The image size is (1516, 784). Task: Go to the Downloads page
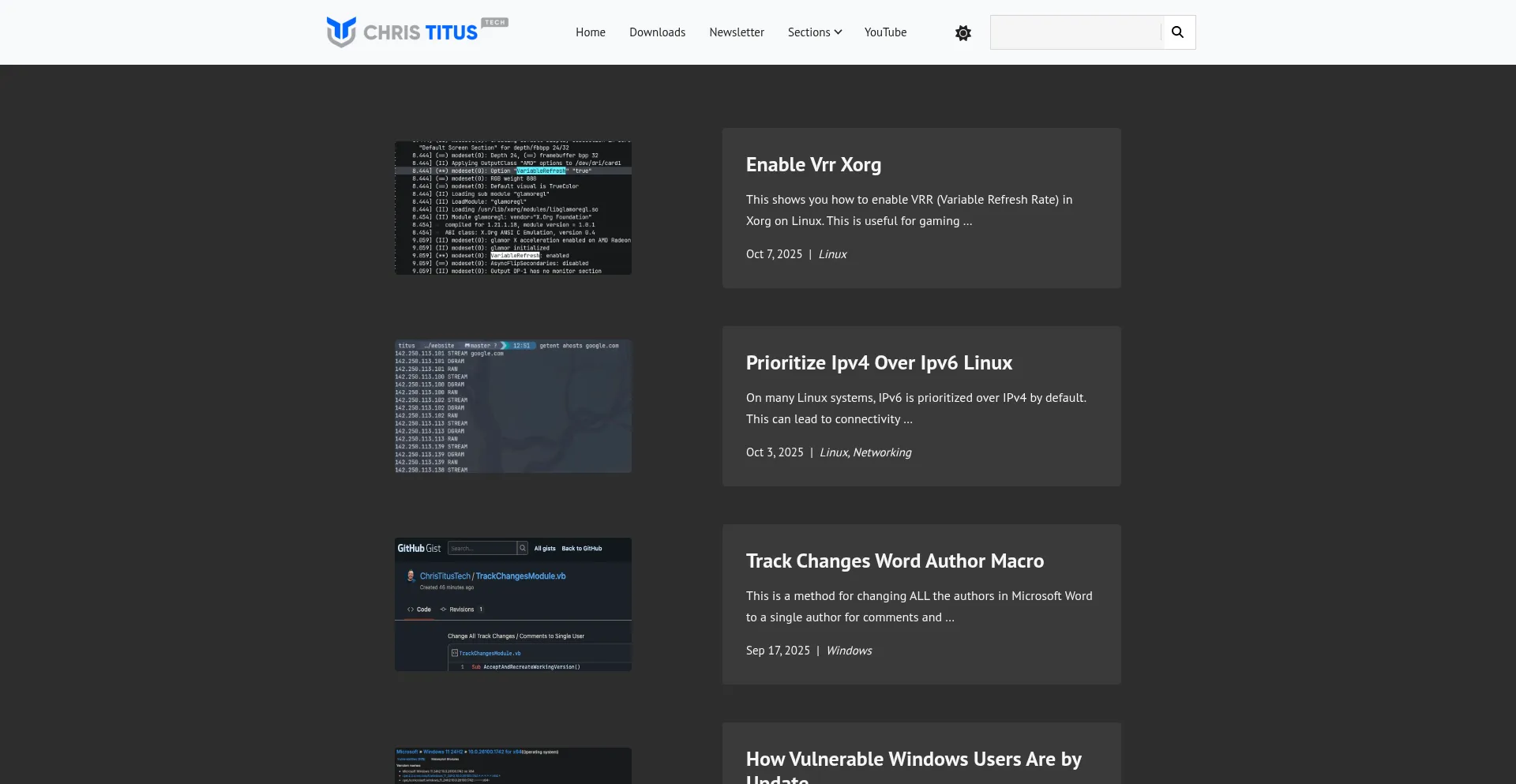click(x=657, y=32)
